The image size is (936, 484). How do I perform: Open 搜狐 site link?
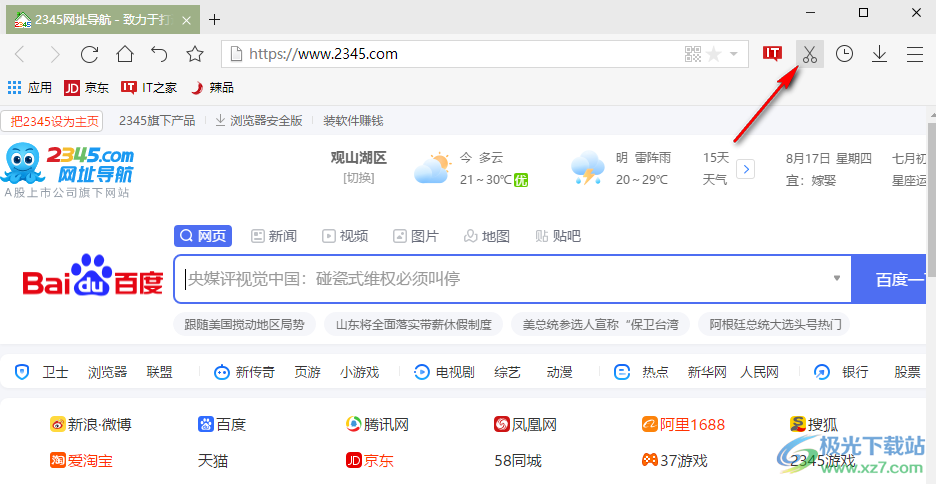click(814, 424)
